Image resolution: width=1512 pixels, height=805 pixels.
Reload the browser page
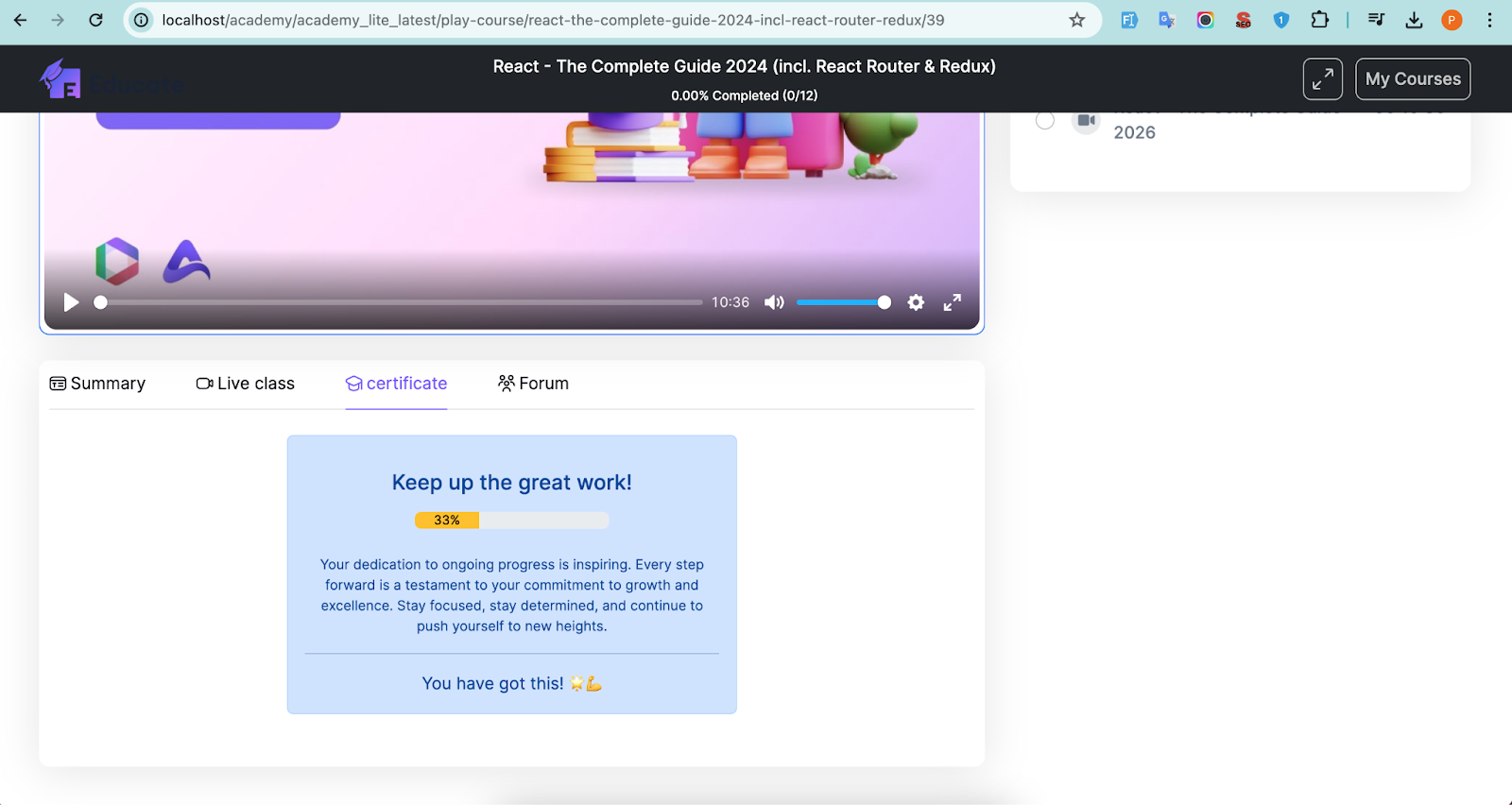(x=95, y=20)
